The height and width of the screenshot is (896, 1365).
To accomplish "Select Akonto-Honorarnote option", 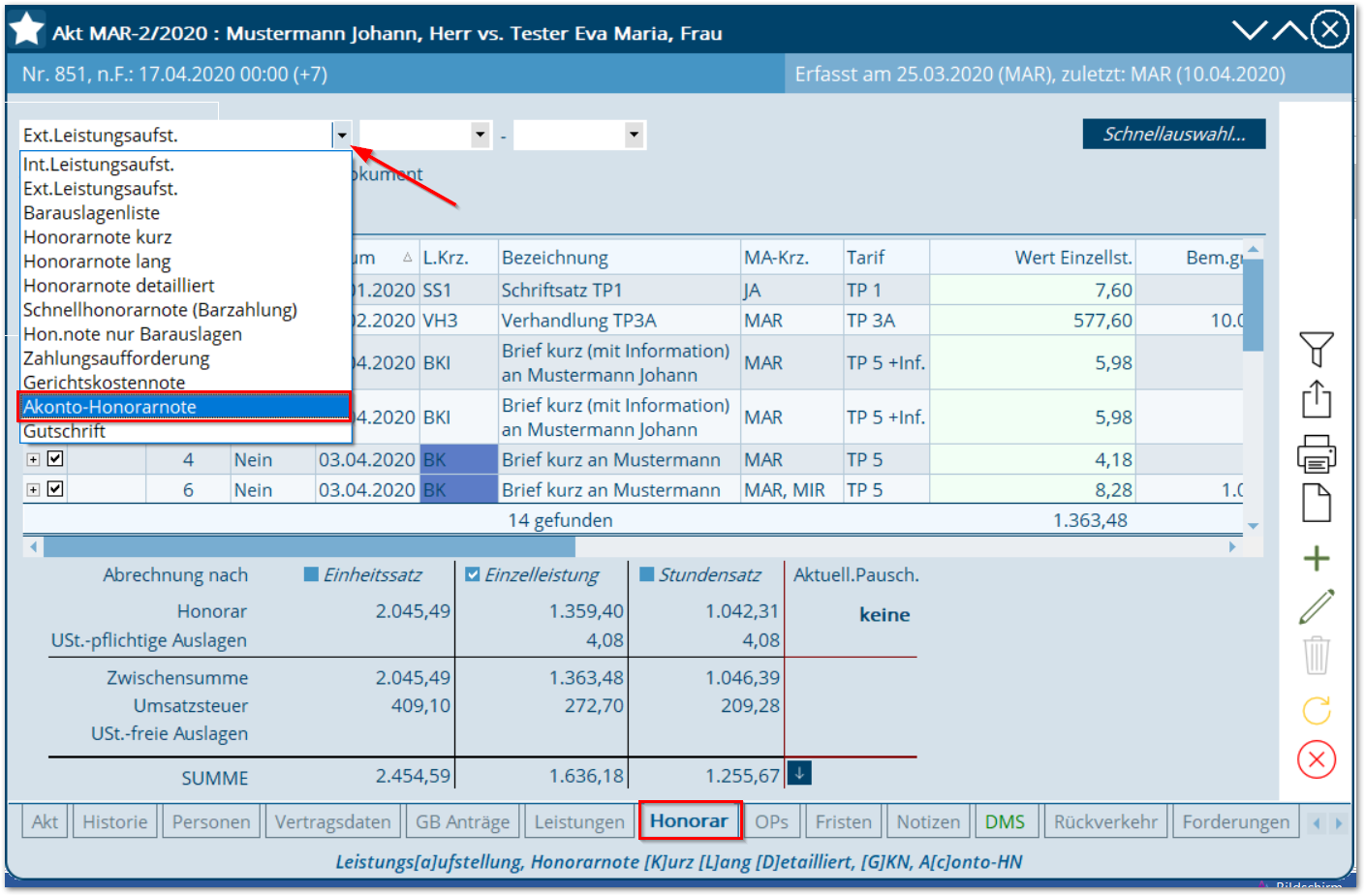I will point(185,407).
